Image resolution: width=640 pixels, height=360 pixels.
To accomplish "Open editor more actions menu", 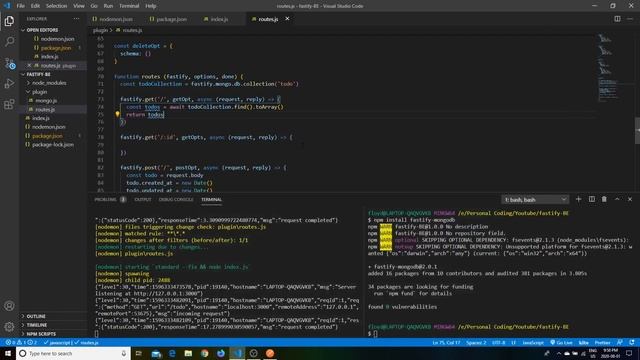I will (630, 19).
